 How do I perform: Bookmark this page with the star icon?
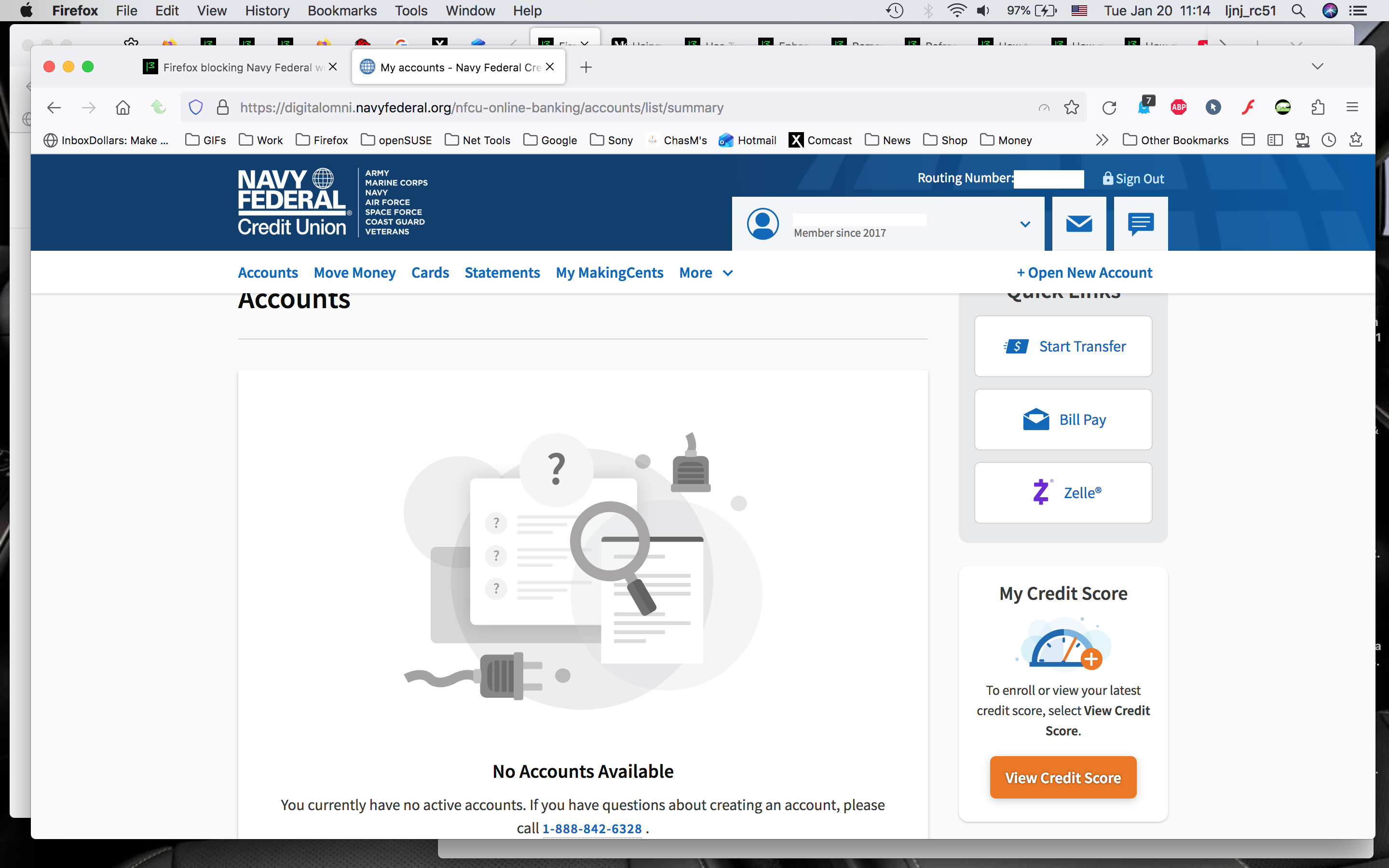click(x=1071, y=108)
